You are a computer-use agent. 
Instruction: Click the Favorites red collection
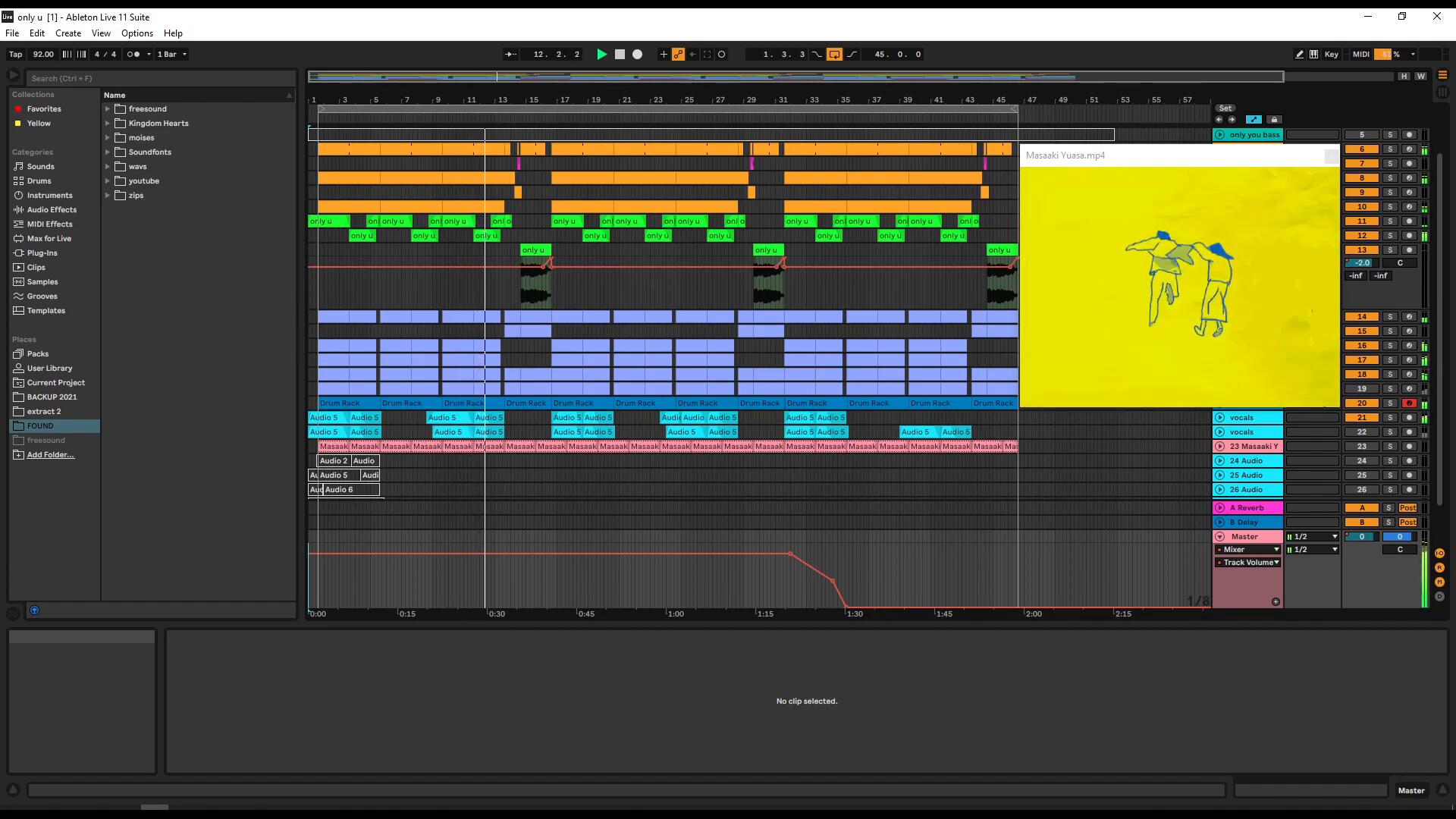(43, 109)
